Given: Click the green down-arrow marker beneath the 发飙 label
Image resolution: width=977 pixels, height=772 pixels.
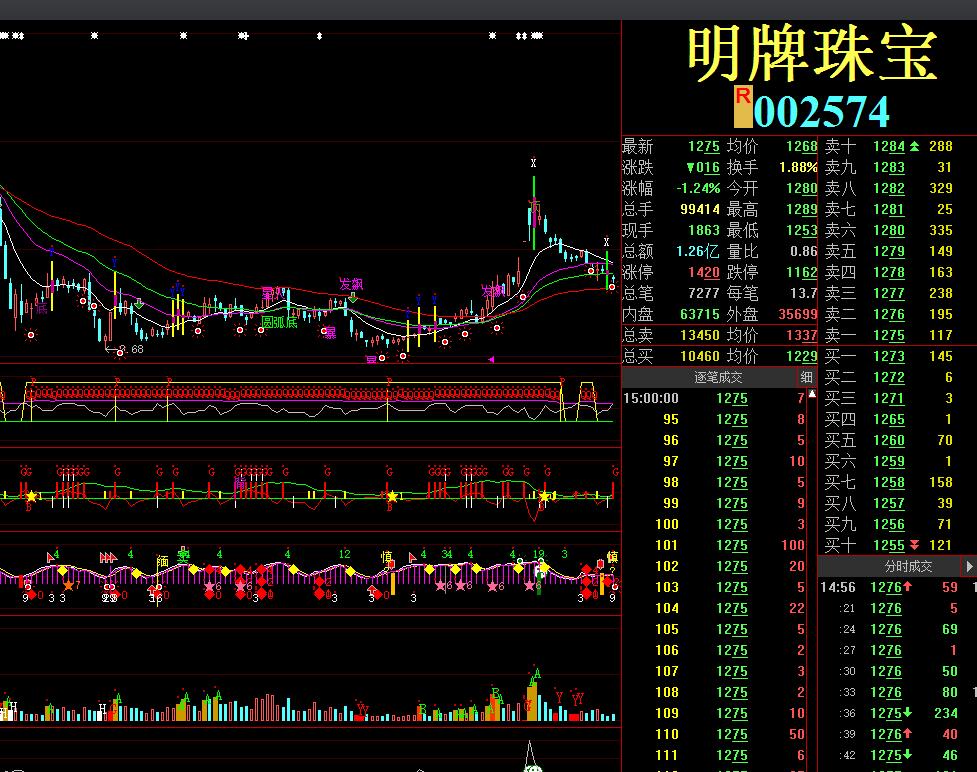Looking at the screenshot, I should (353, 298).
